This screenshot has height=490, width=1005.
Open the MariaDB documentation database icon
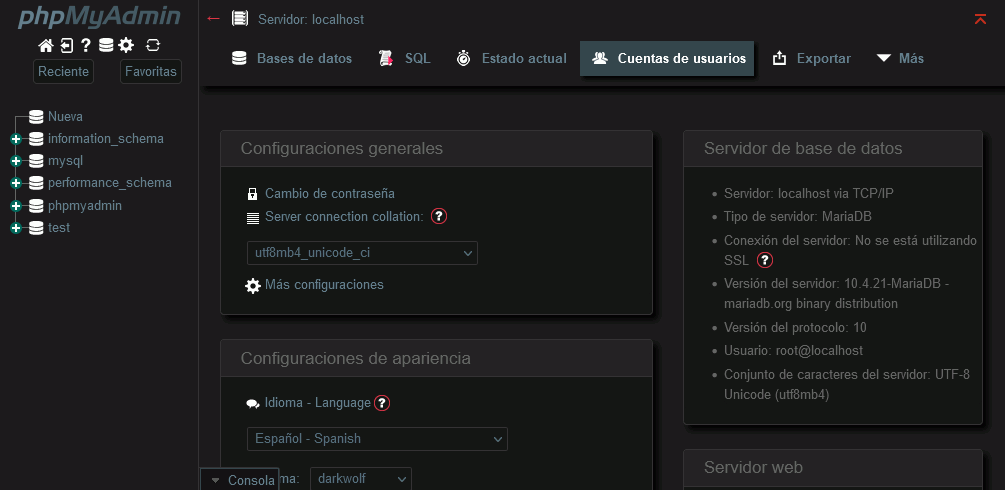coord(106,45)
